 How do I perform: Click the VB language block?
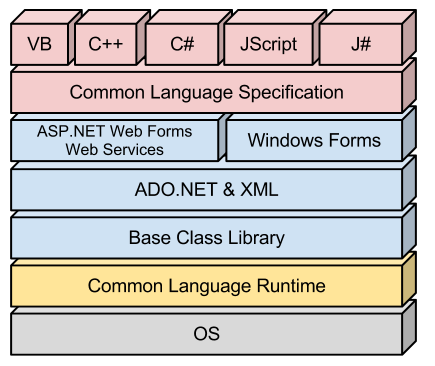[x=40, y=44]
